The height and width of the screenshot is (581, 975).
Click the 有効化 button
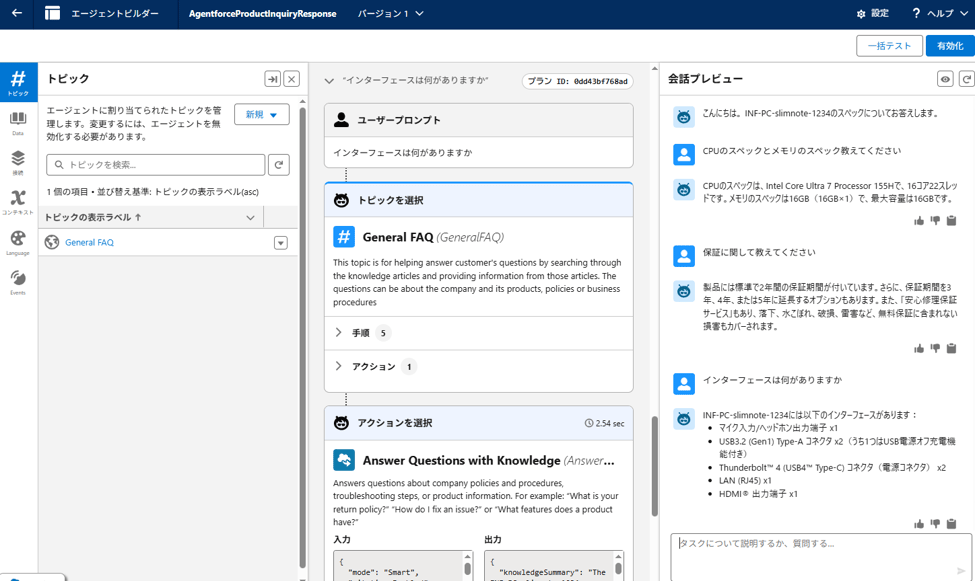click(950, 46)
